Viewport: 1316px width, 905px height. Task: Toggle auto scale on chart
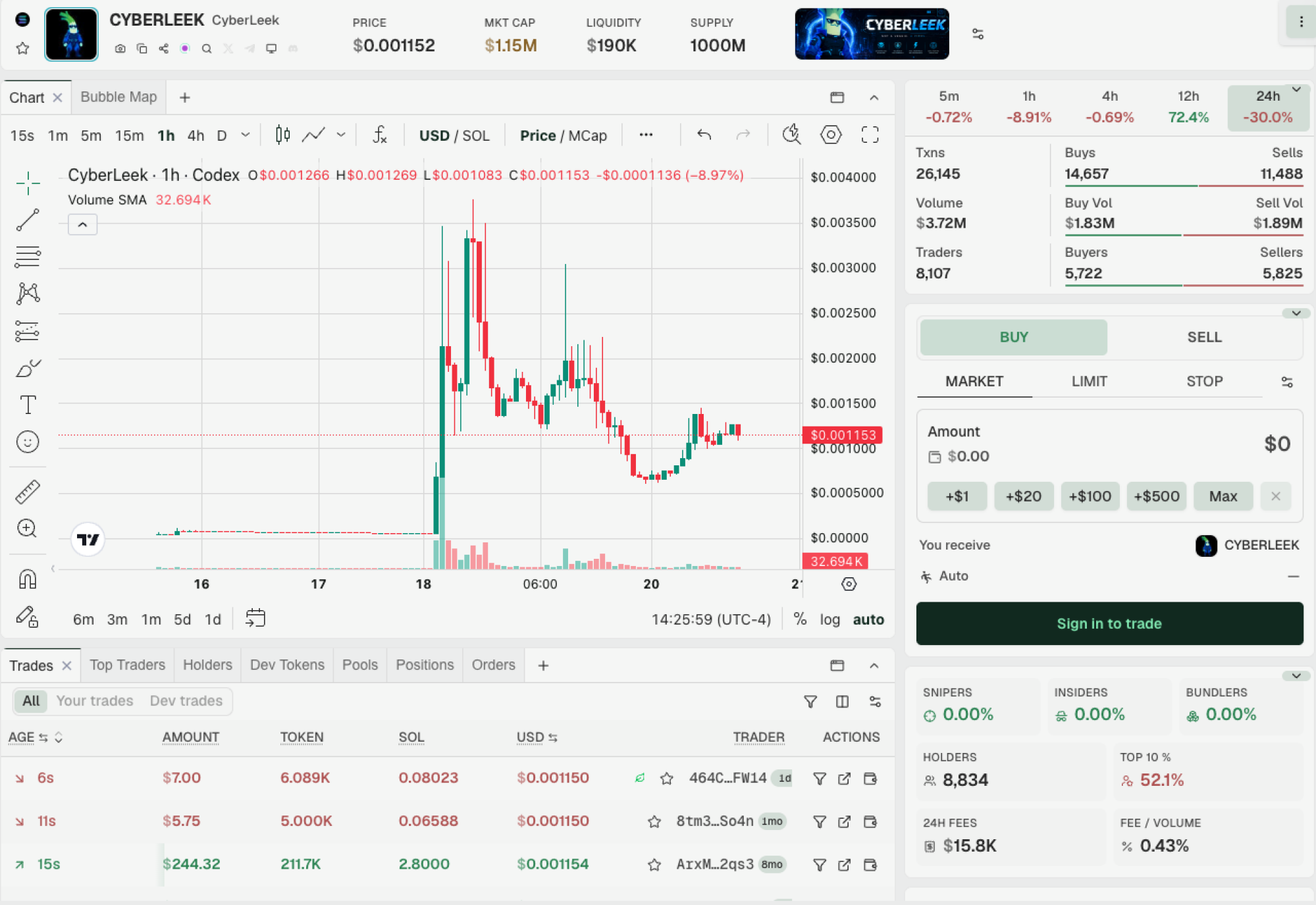[x=868, y=619]
